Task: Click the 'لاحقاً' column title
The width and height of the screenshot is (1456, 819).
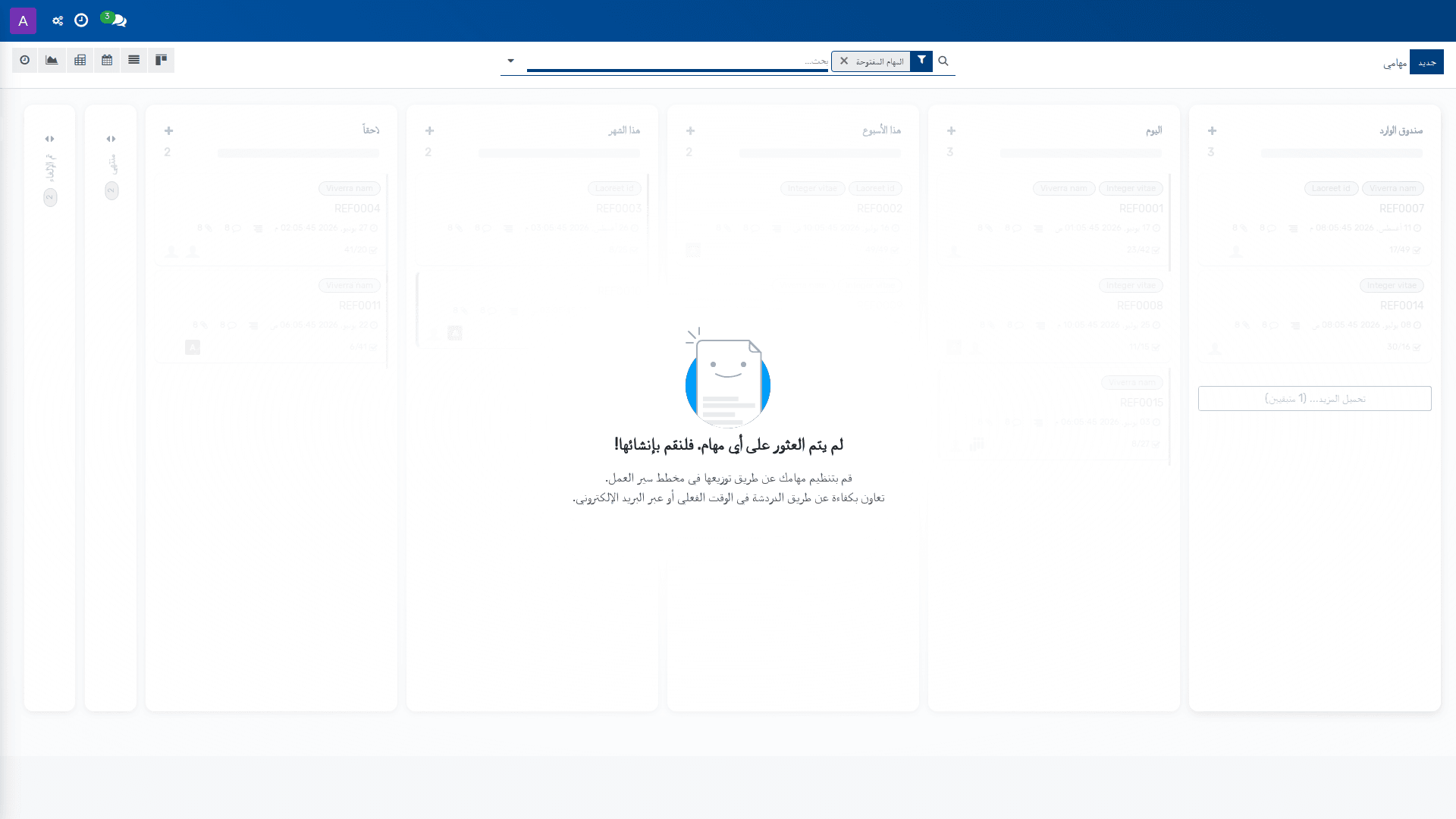Action: [371, 130]
